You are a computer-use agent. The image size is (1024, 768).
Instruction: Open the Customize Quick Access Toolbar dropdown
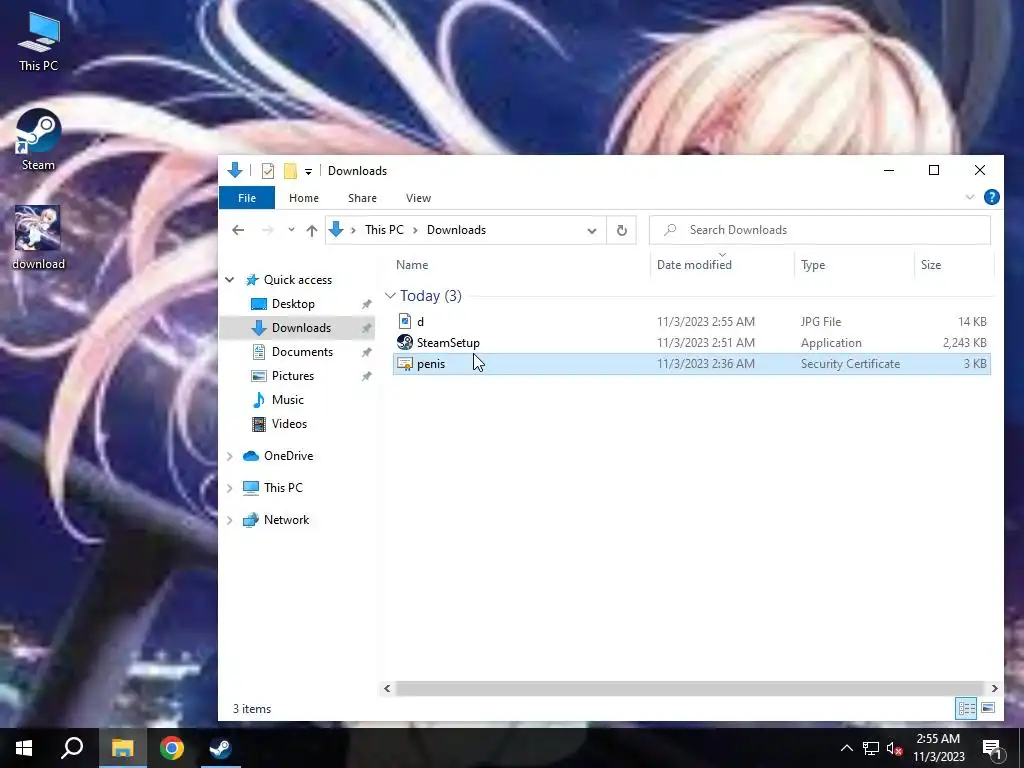308,172
